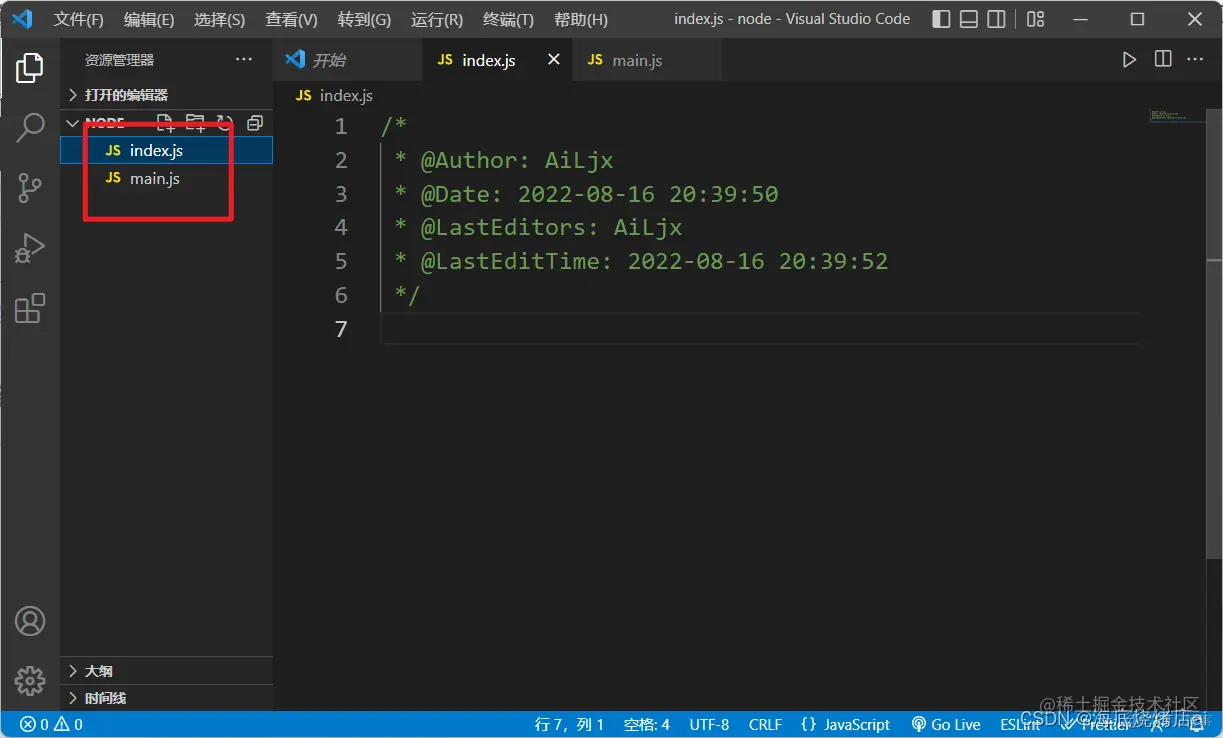Open the 帮助(H) menu
This screenshot has height=738, width=1223.
(581, 19)
